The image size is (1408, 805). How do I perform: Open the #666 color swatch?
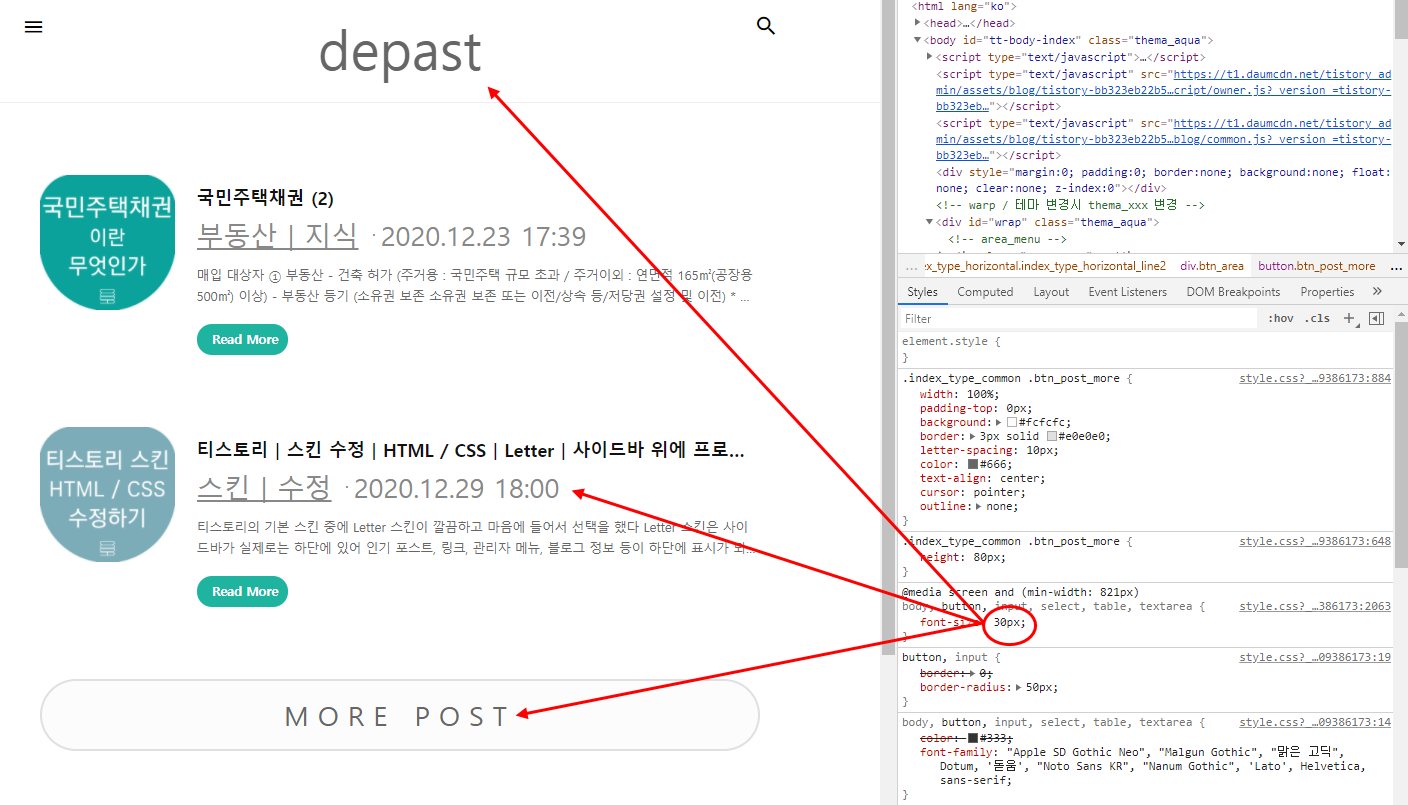tap(973, 465)
